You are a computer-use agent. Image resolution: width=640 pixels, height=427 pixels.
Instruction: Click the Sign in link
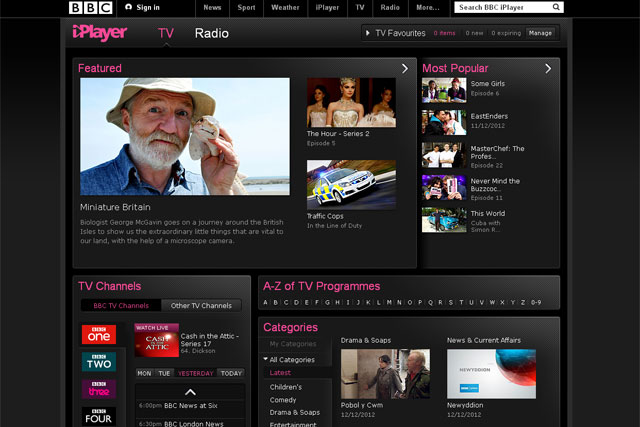click(148, 7)
